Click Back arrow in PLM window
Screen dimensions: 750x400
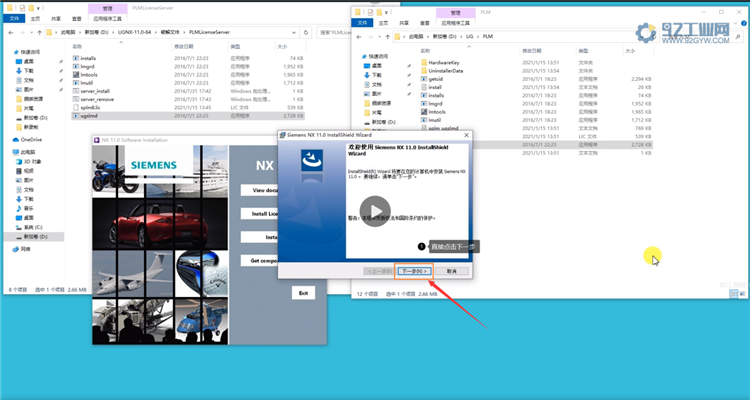coord(359,36)
